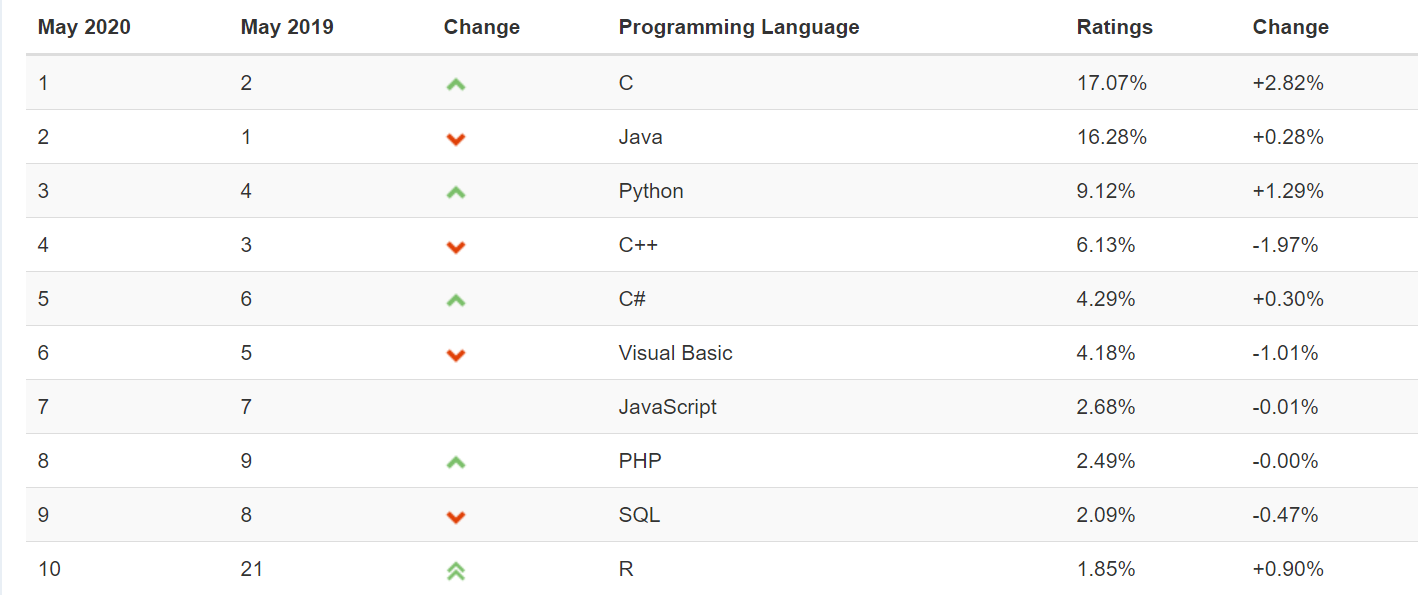The height and width of the screenshot is (595, 1423).
Task: Click the red down arrow for Visual Basic
Action: coord(456,355)
